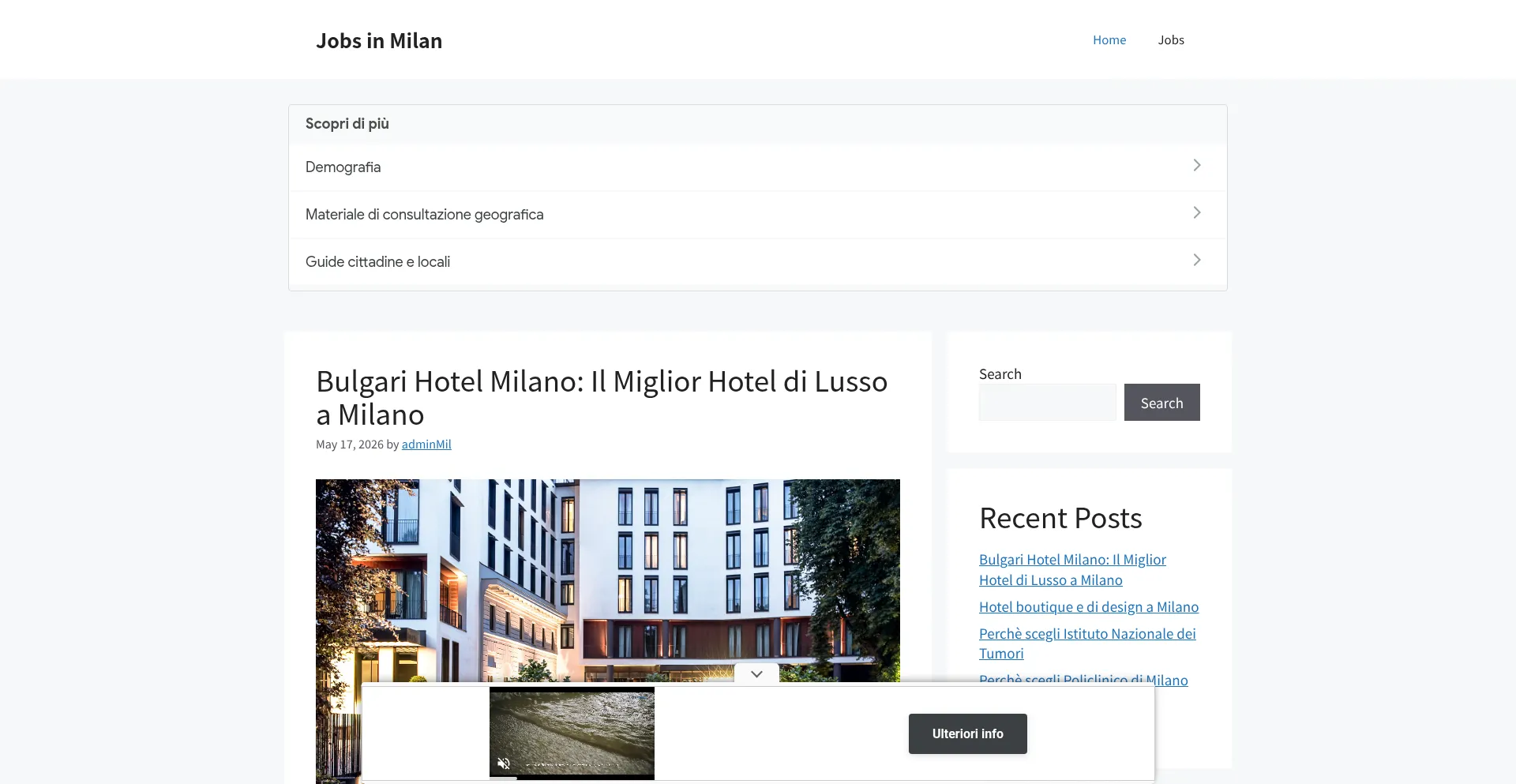Expand Materiale di consultazione geografica chevron
The height and width of the screenshot is (784, 1516).
(1197, 212)
